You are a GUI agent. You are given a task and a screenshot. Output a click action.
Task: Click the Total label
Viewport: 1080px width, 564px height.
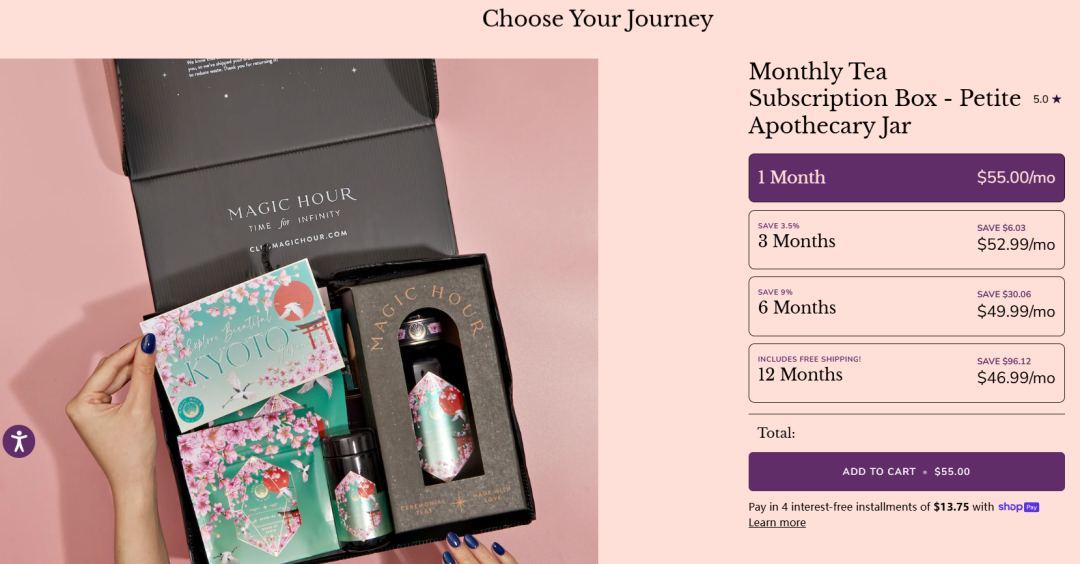[x=776, y=433]
